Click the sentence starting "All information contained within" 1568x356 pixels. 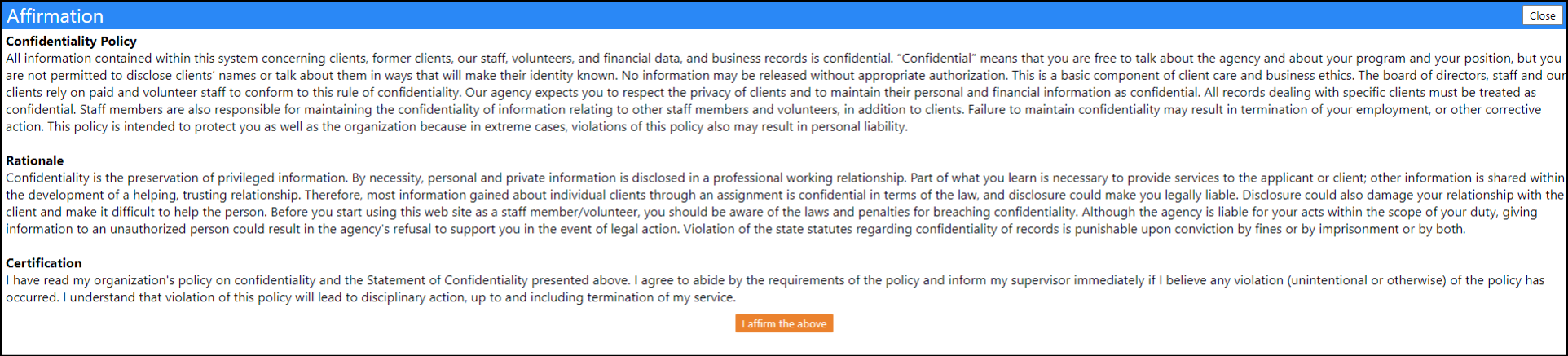(449, 59)
